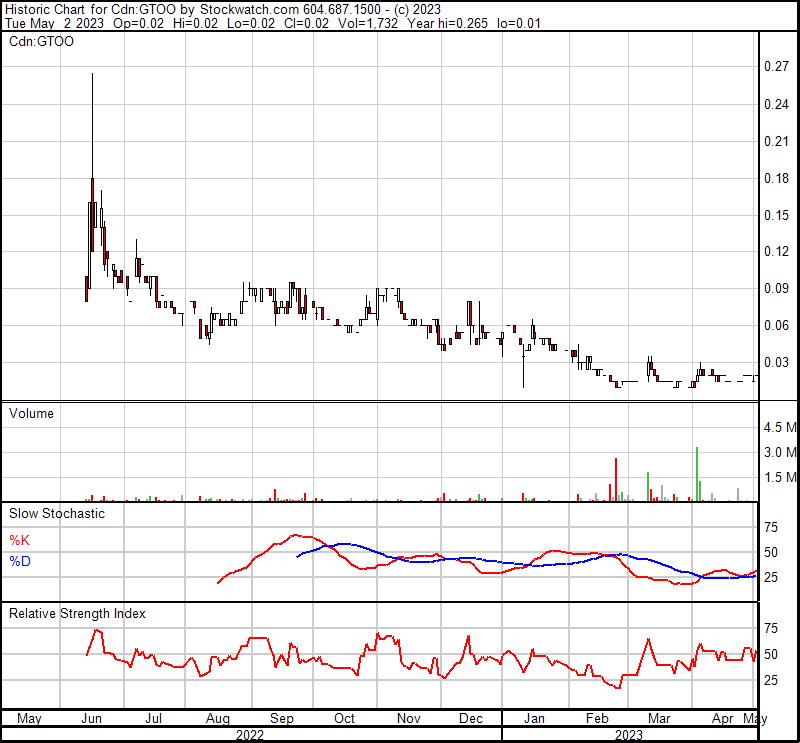Click the tall green volume bar in March
Image resolution: width=800 pixels, height=743 pixels.
(x=648, y=486)
